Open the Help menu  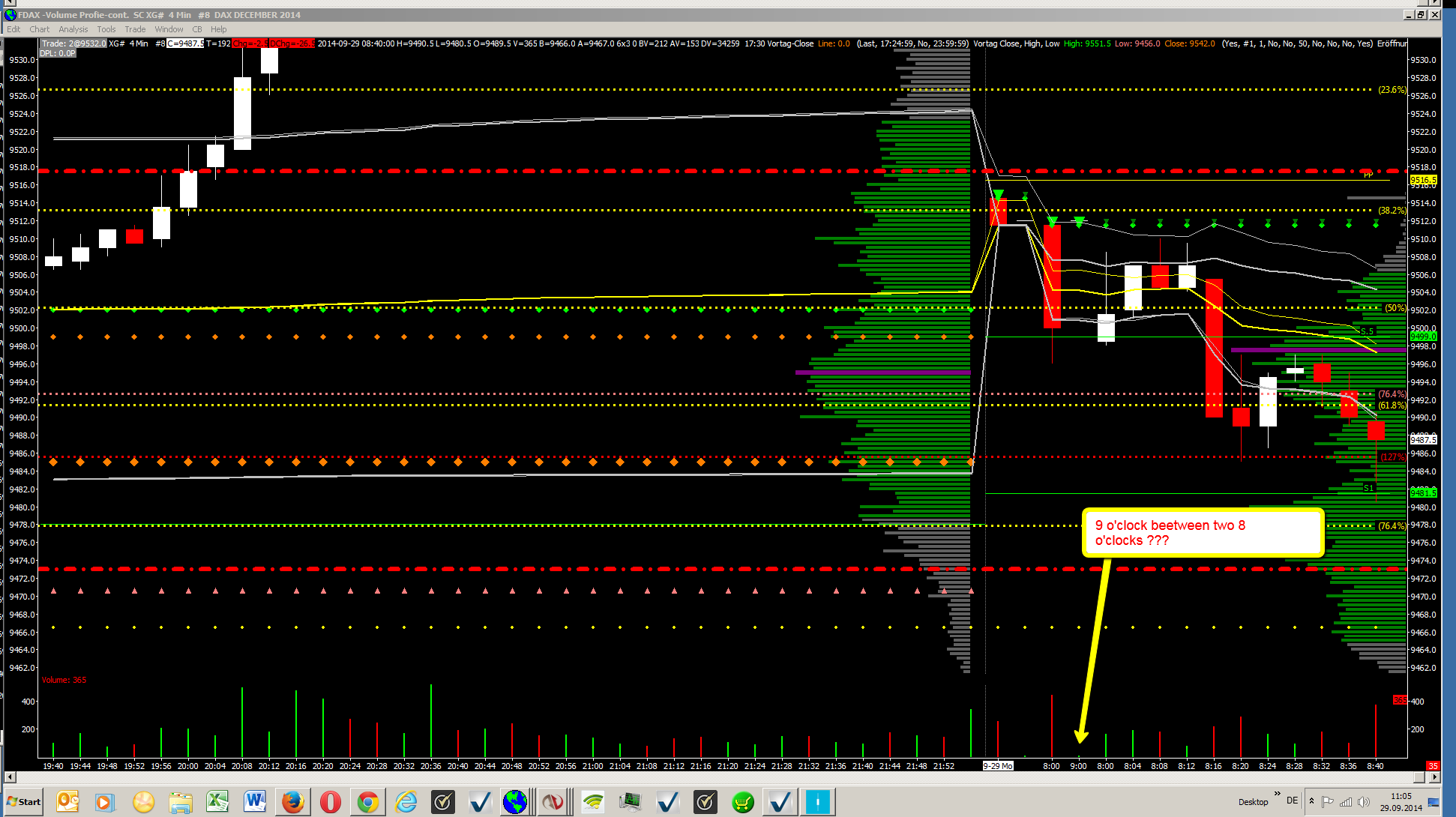coord(218,29)
